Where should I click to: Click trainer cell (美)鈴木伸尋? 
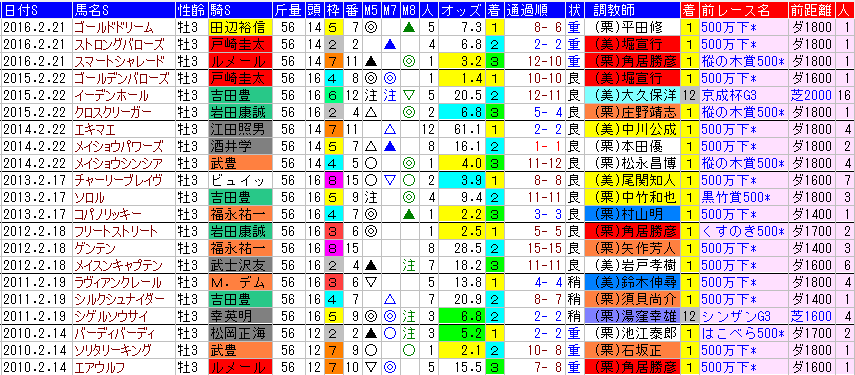point(632,283)
